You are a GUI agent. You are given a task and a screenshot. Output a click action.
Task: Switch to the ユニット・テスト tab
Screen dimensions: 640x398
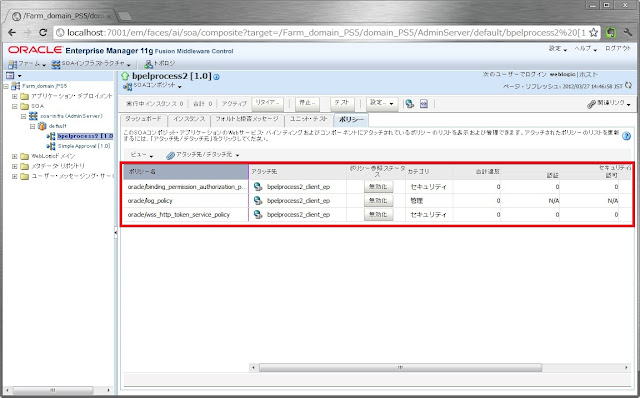tap(309, 120)
